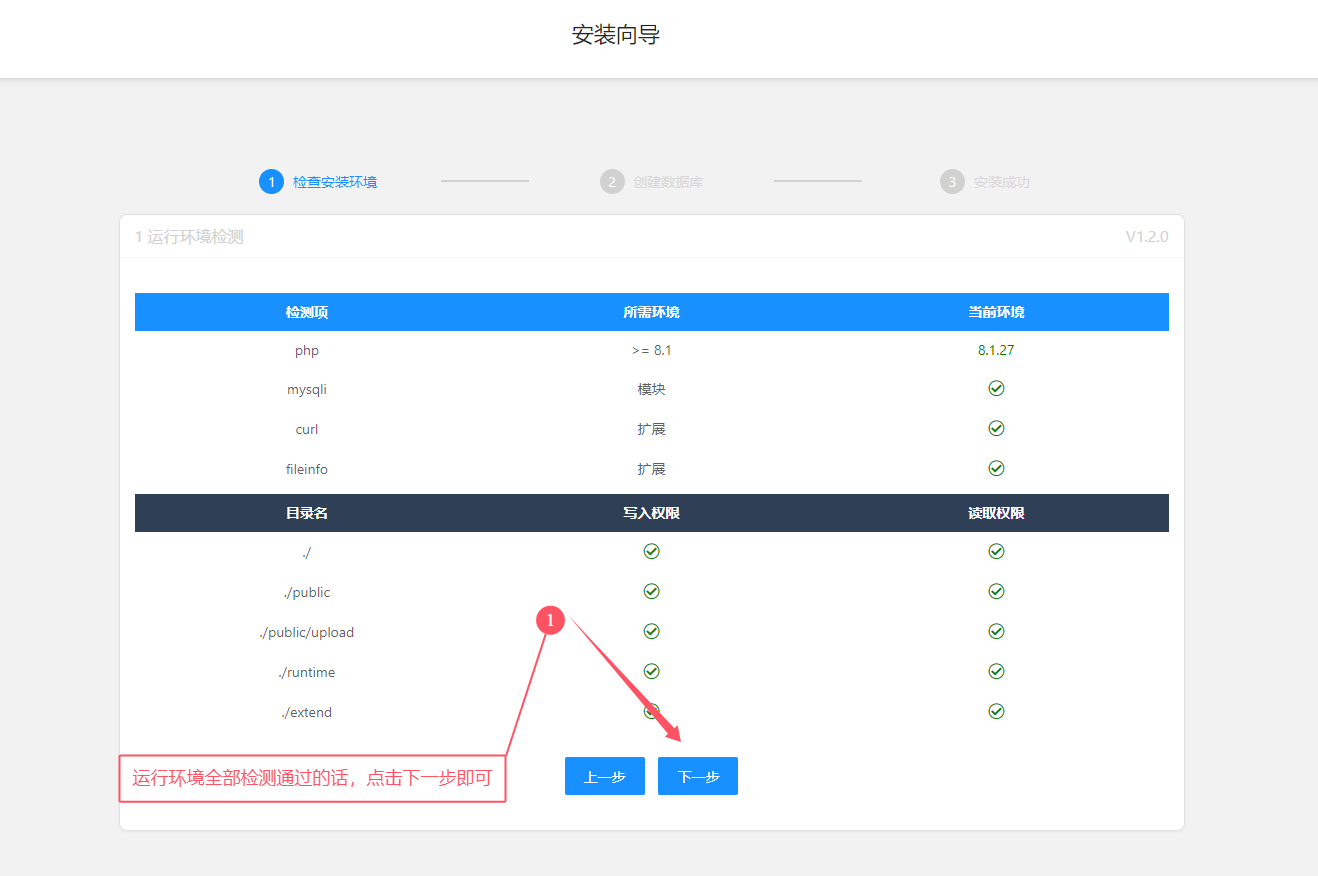Click the V1.2.0 version label
The width and height of the screenshot is (1318, 876).
pos(1147,237)
